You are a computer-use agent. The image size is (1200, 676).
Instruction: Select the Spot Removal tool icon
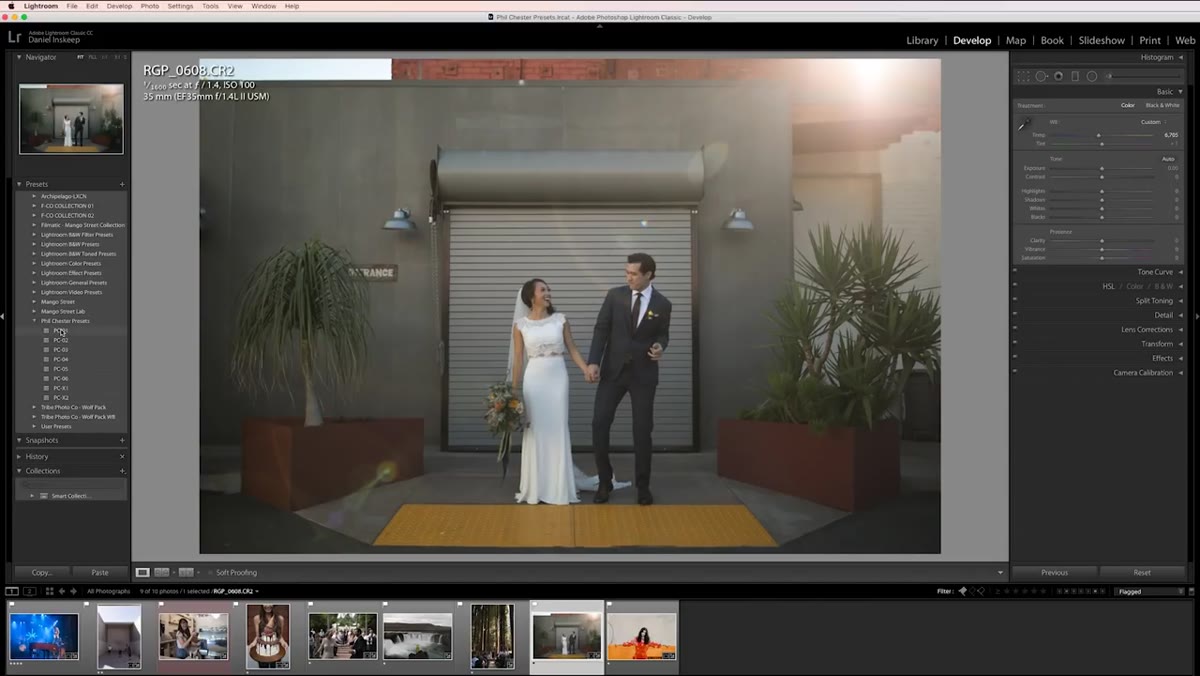tap(1041, 76)
